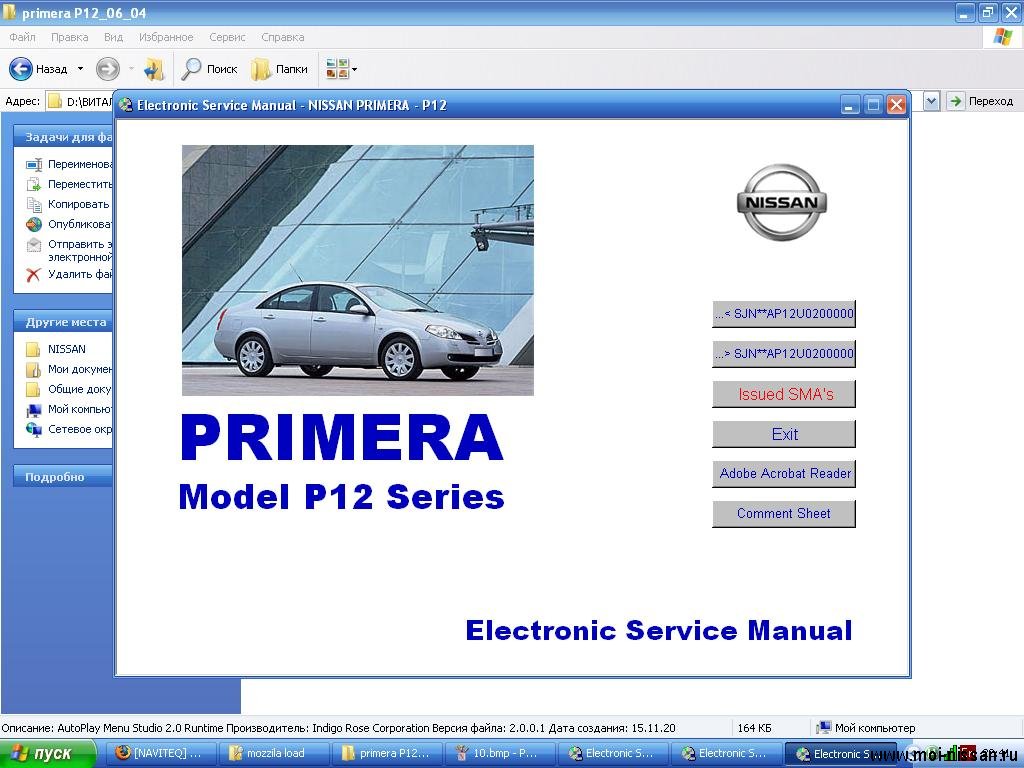This screenshot has height=768, width=1024.
Task: Expand the Подробно details panel header
Action: pos(63,477)
